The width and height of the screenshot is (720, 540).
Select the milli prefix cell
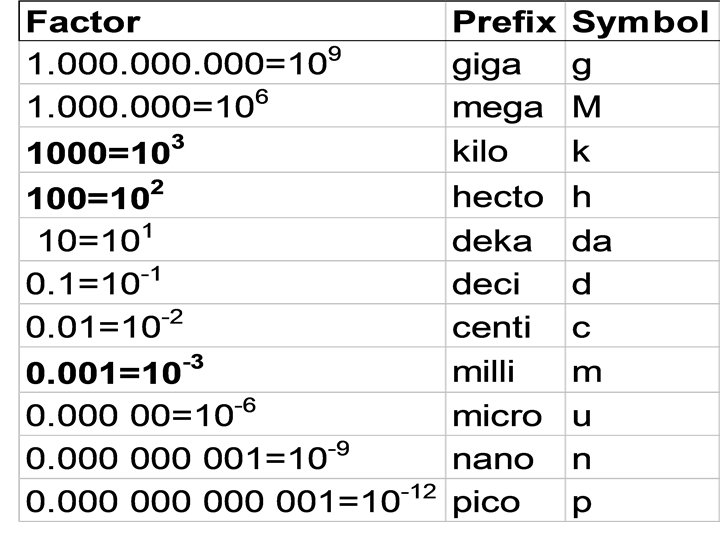click(x=483, y=373)
